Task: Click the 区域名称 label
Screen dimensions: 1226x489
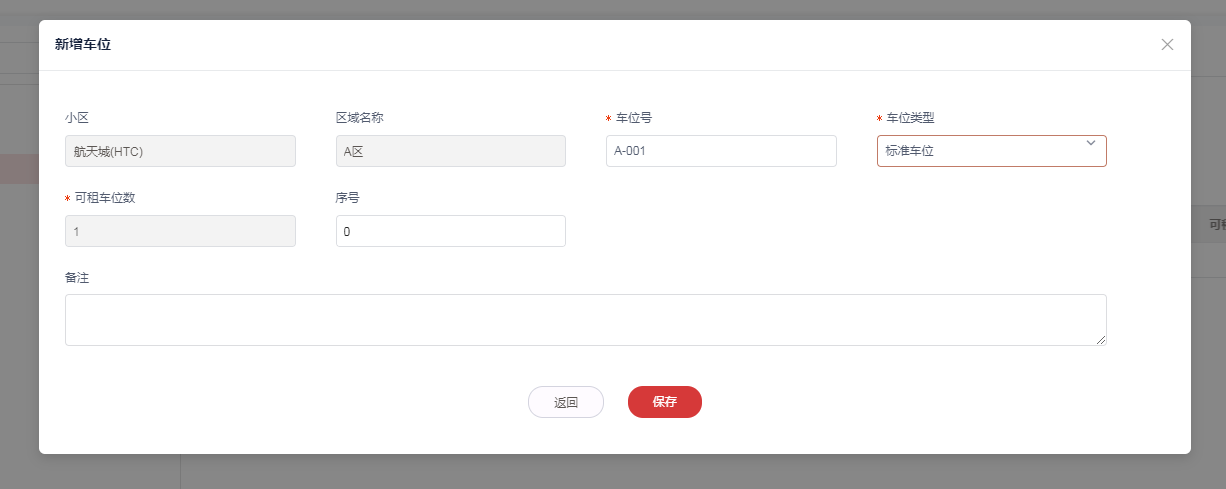Action: (359, 118)
